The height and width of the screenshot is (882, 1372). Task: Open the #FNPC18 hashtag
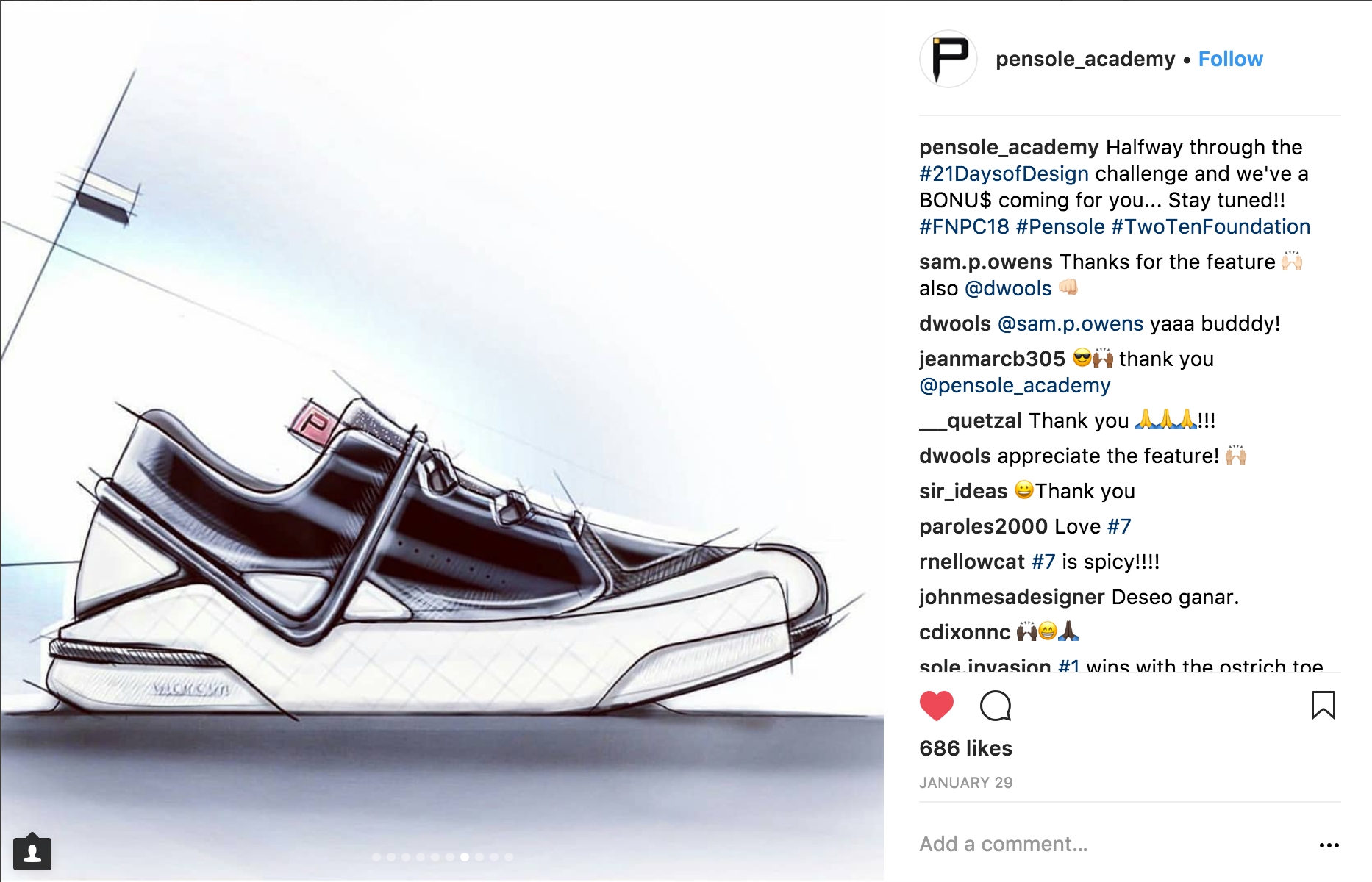coord(964,226)
